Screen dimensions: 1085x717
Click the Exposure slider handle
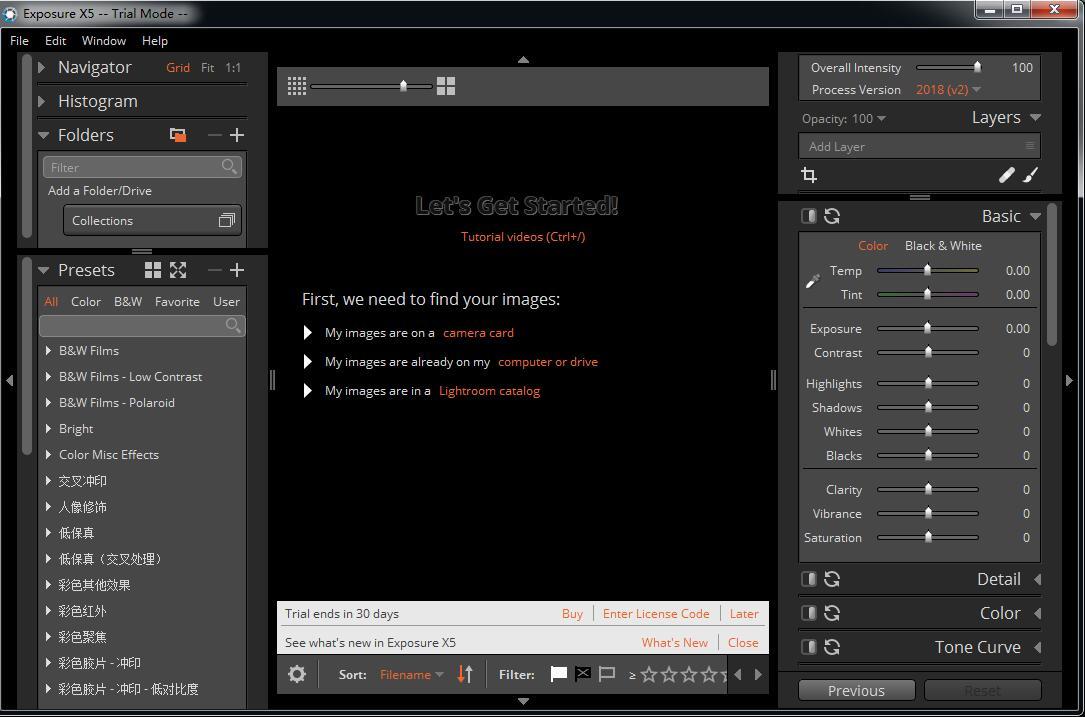(927, 328)
